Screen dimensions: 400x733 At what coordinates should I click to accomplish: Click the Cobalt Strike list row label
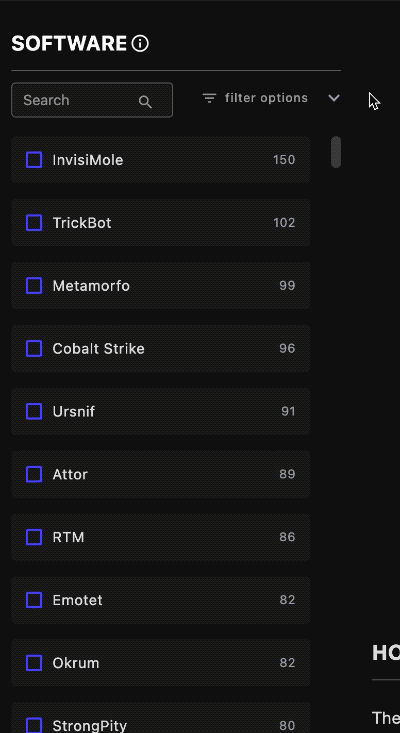[99, 349]
